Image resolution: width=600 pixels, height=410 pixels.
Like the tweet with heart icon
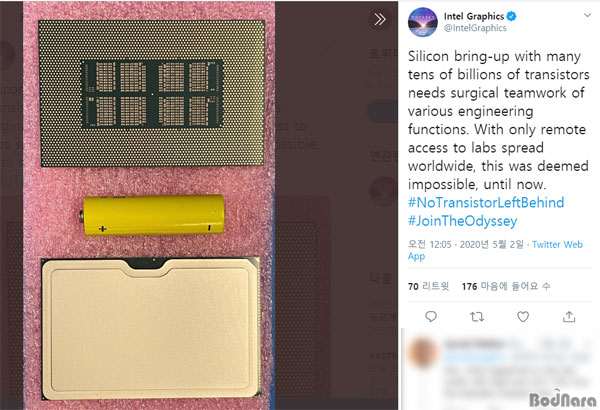(523, 317)
